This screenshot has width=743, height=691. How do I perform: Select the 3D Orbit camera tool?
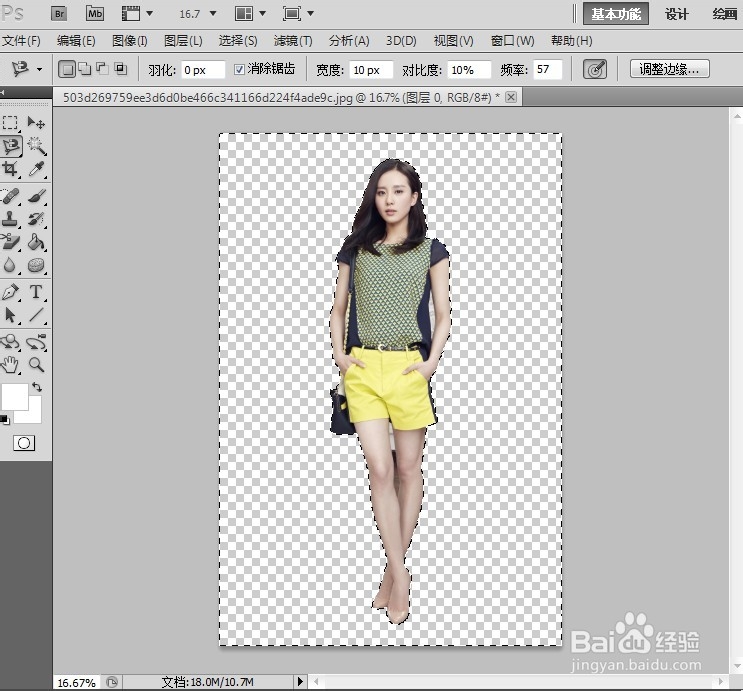[36, 342]
